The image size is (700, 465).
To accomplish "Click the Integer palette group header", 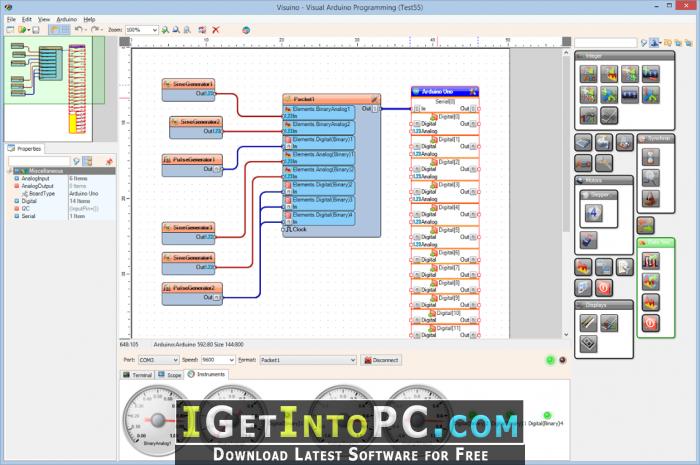I will (624, 56).
